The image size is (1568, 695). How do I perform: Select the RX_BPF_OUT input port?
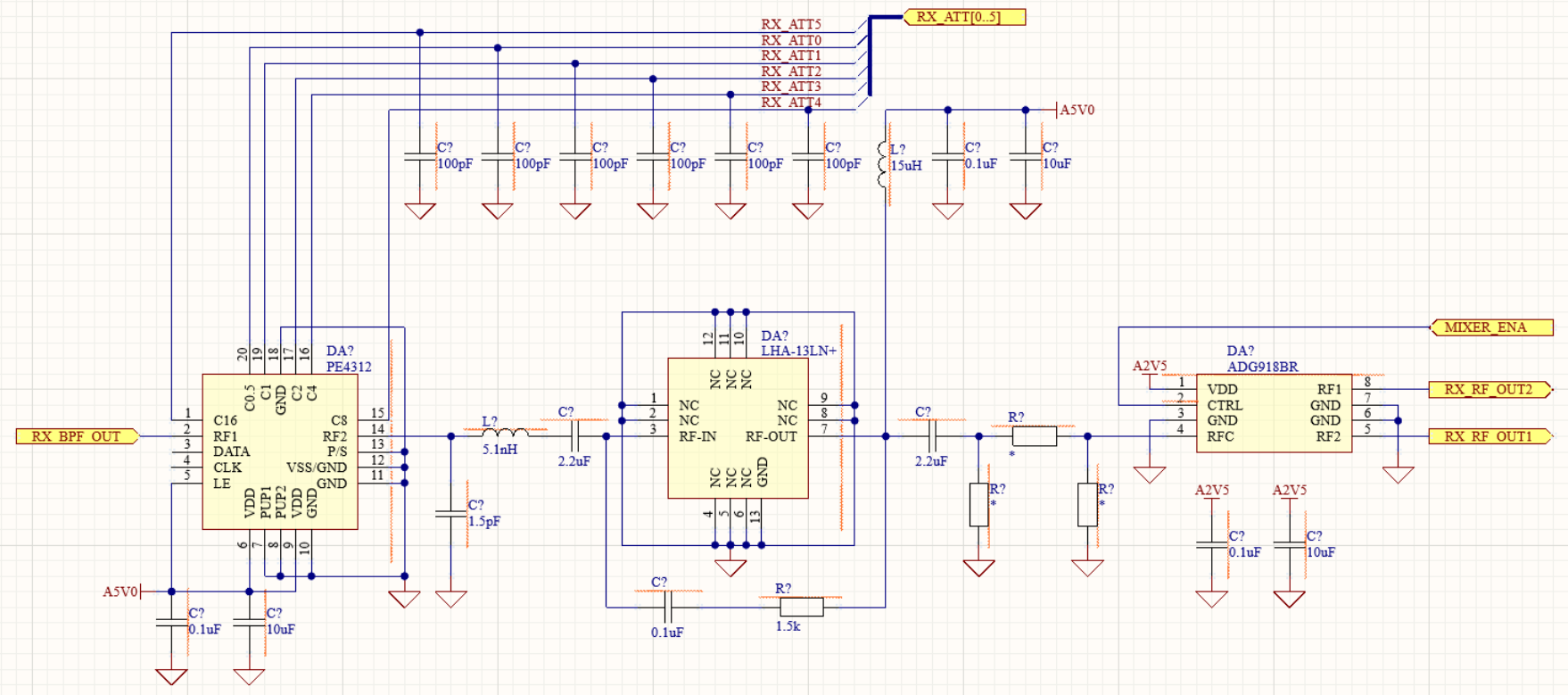[77, 436]
